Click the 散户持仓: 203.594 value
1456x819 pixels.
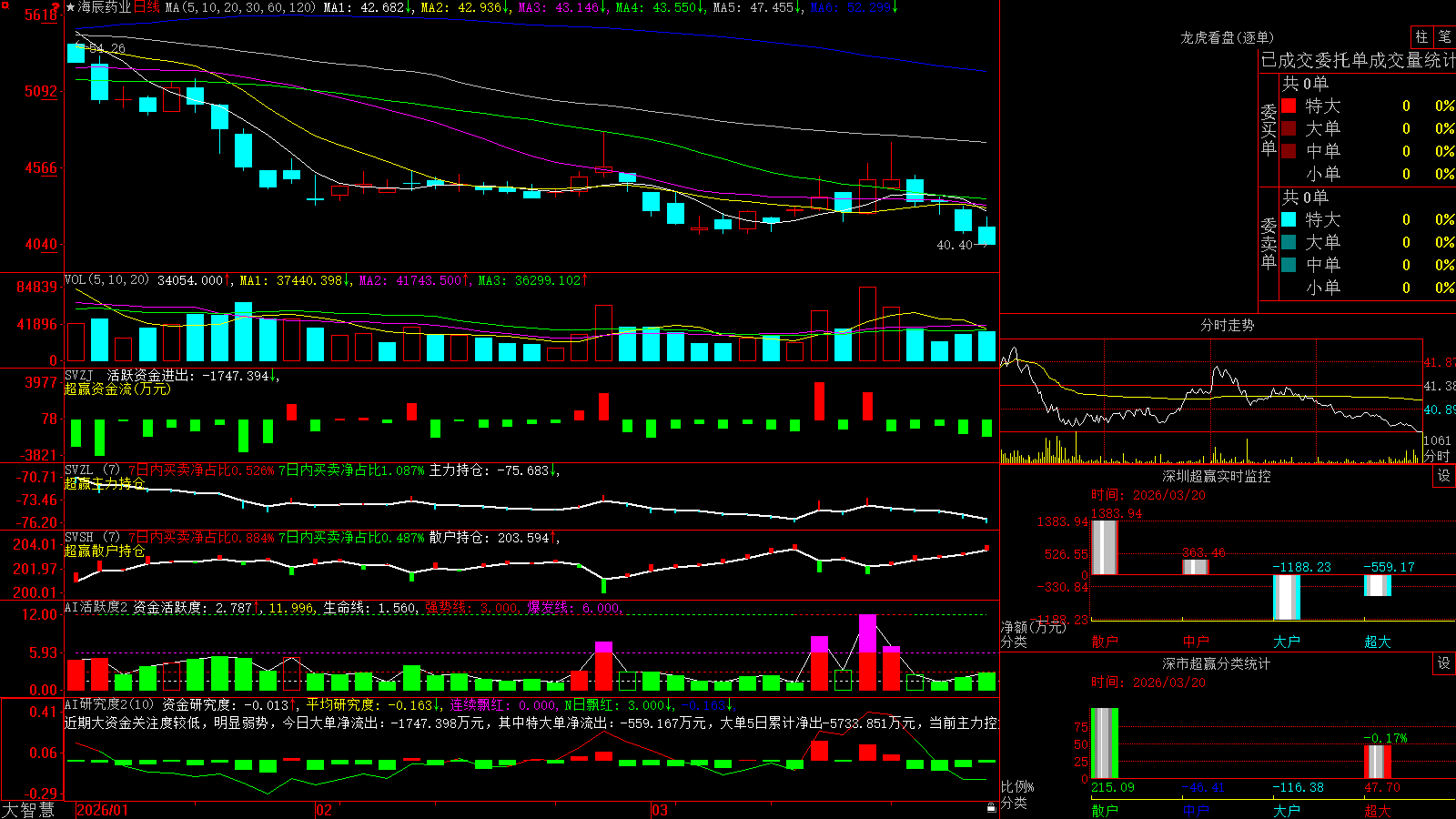[x=494, y=538]
